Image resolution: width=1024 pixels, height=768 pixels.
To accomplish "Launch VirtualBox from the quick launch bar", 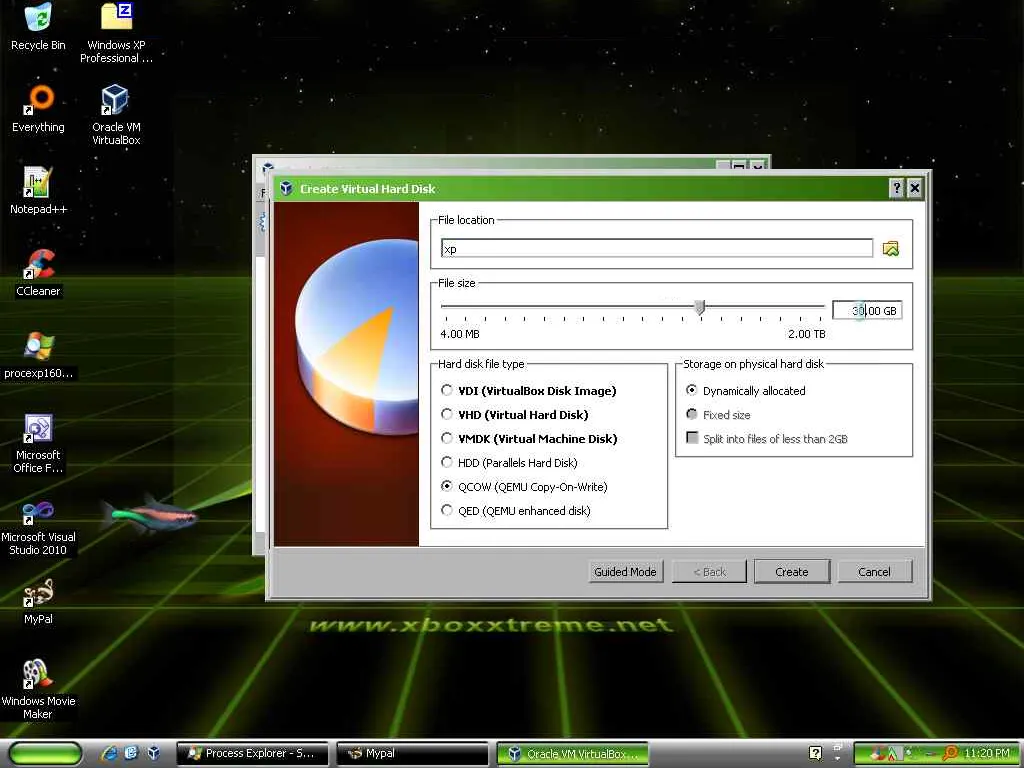I will pyautogui.click(x=153, y=753).
